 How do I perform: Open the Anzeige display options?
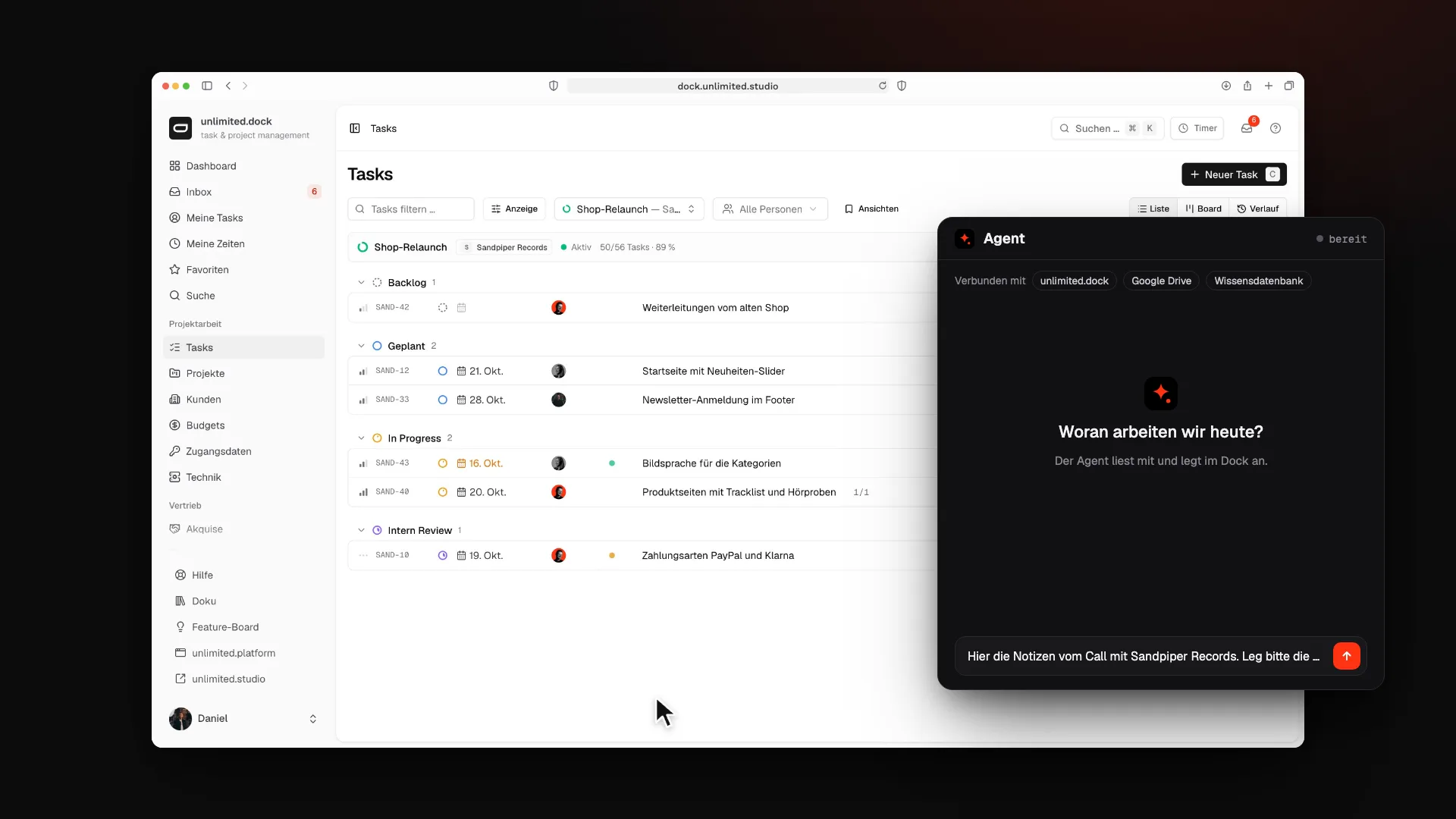(x=514, y=209)
